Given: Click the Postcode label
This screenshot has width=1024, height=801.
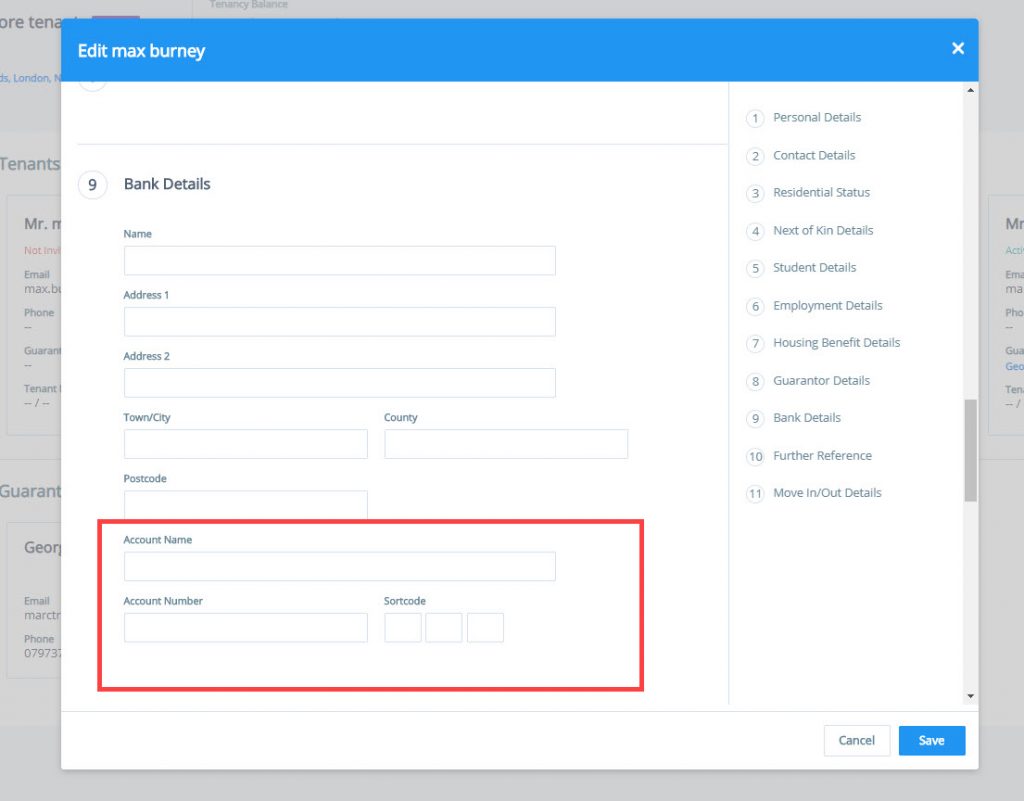Looking at the screenshot, I should tap(145, 479).
